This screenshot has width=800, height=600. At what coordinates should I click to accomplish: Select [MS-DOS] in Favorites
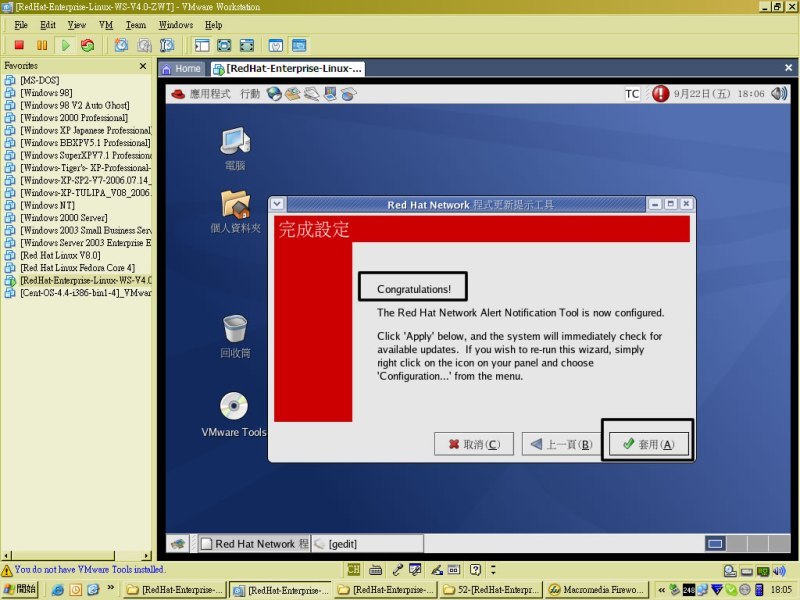point(39,80)
